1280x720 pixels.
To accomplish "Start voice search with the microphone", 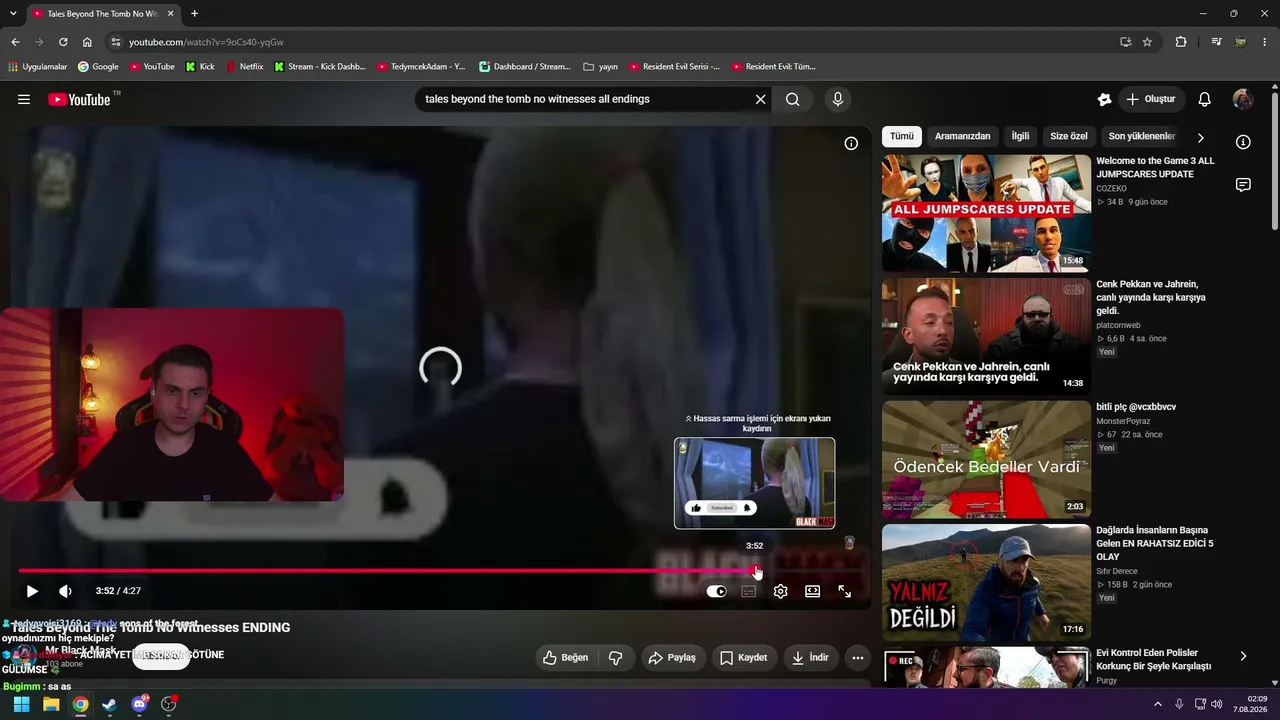I will point(838,99).
